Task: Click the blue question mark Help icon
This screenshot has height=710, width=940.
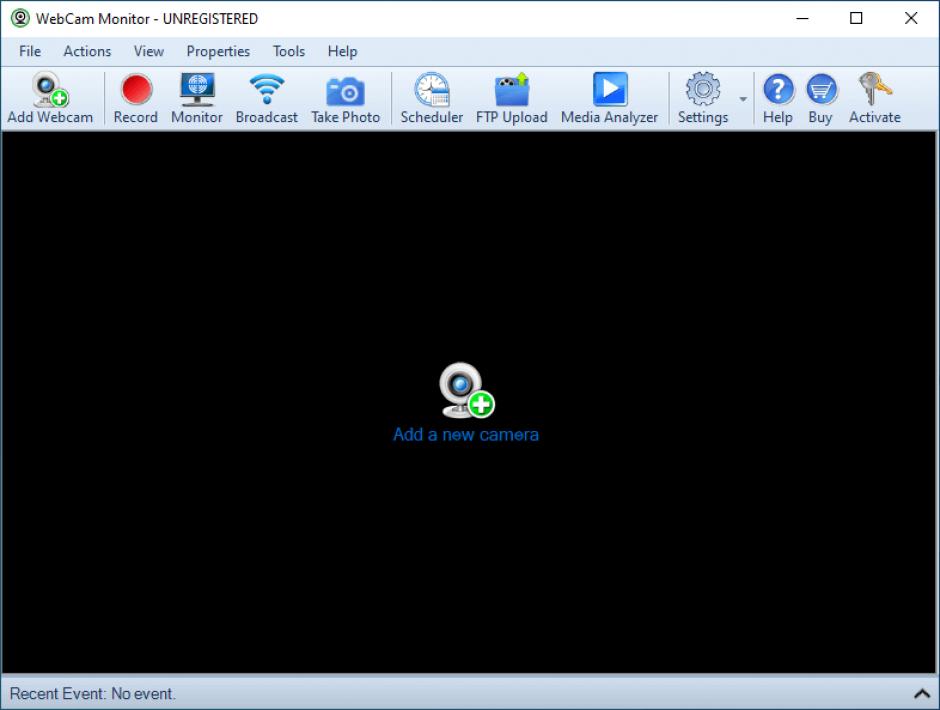Action: click(x=778, y=89)
